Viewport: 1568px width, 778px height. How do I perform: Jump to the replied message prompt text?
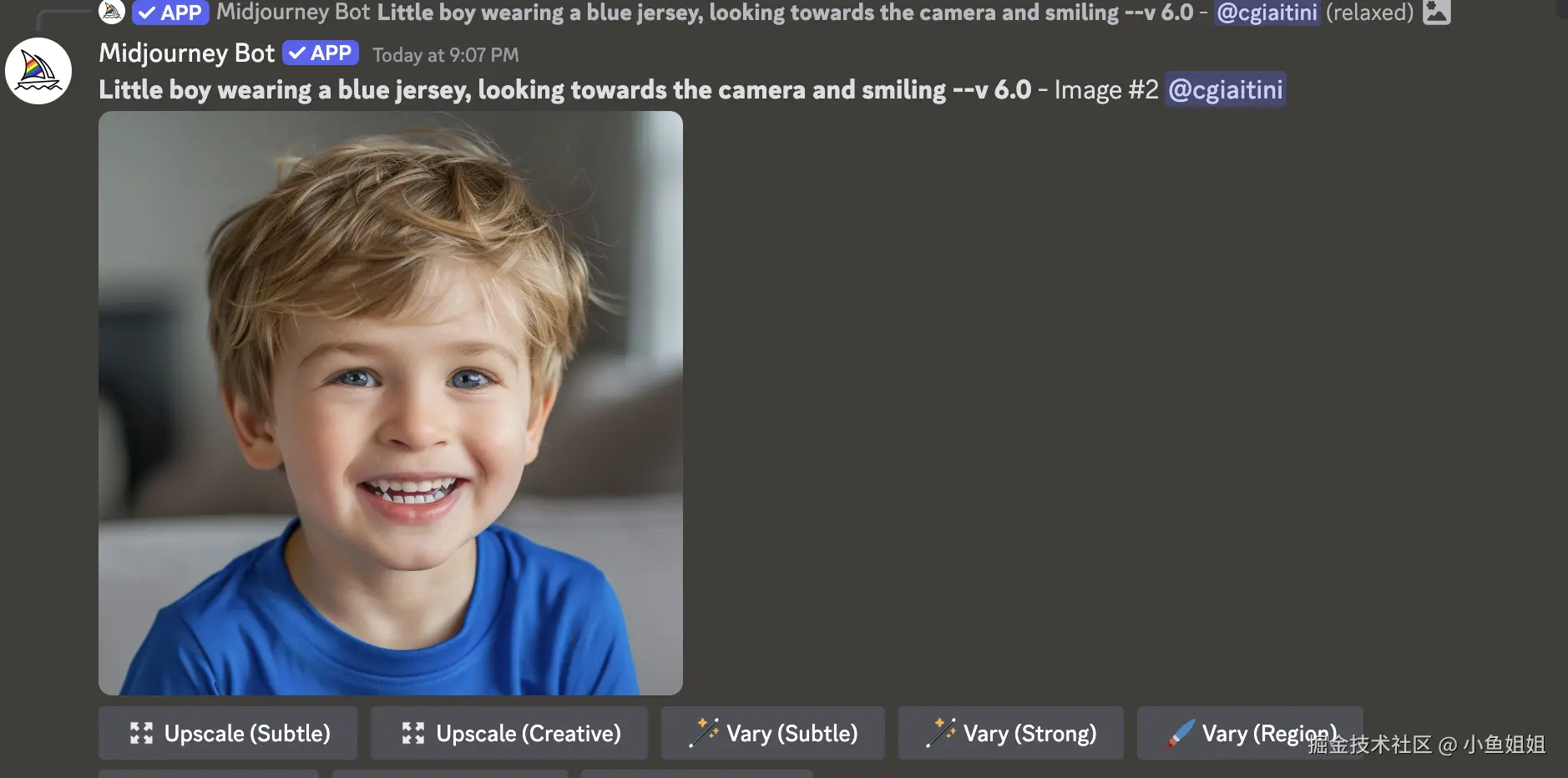[785, 13]
